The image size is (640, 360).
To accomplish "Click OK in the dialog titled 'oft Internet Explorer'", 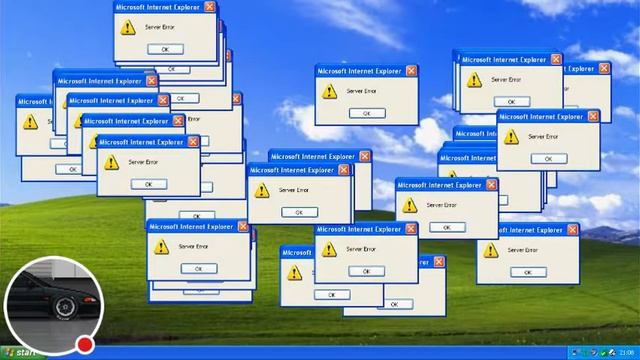I will (528, 272).
